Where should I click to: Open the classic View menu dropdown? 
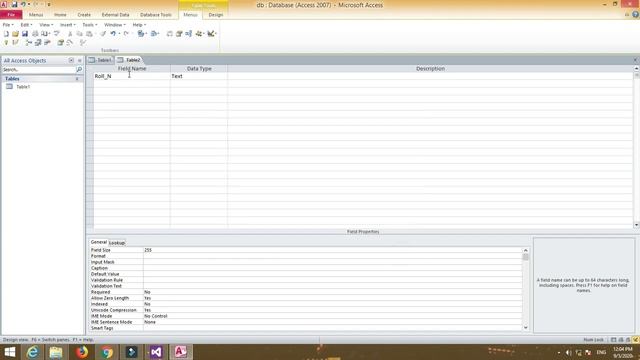click(x=46, y=25)
